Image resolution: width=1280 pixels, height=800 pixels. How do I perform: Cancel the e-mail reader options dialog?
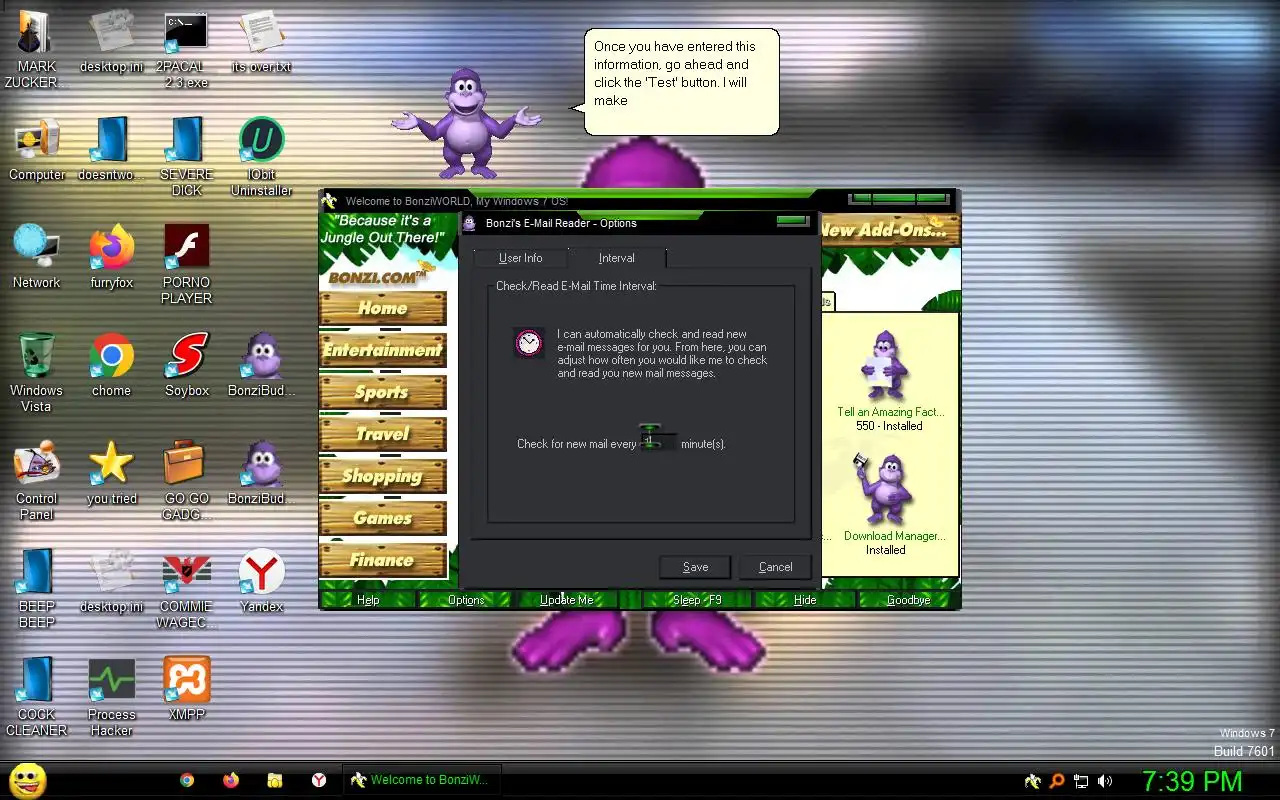click(775, 567)
